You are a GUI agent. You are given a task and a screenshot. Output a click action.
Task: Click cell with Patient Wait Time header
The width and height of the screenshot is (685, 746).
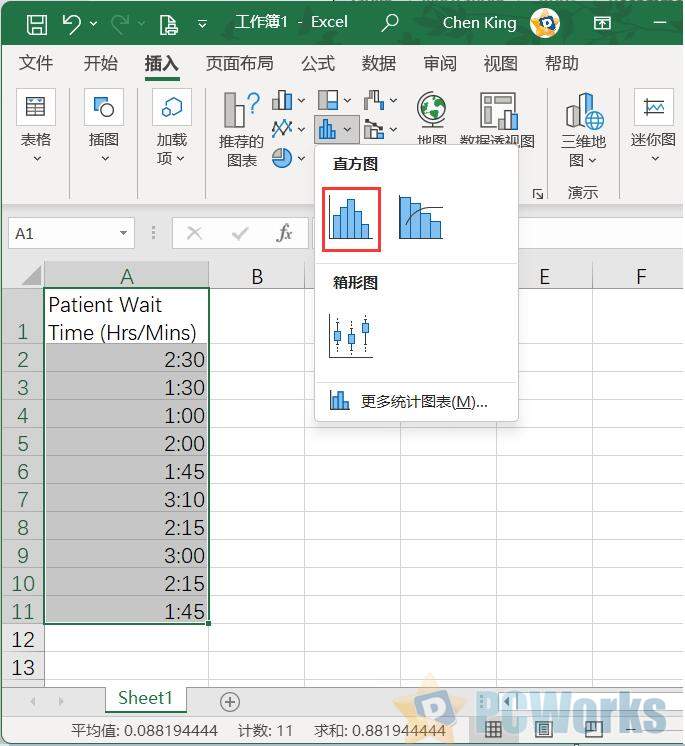(x=127, y=316)
